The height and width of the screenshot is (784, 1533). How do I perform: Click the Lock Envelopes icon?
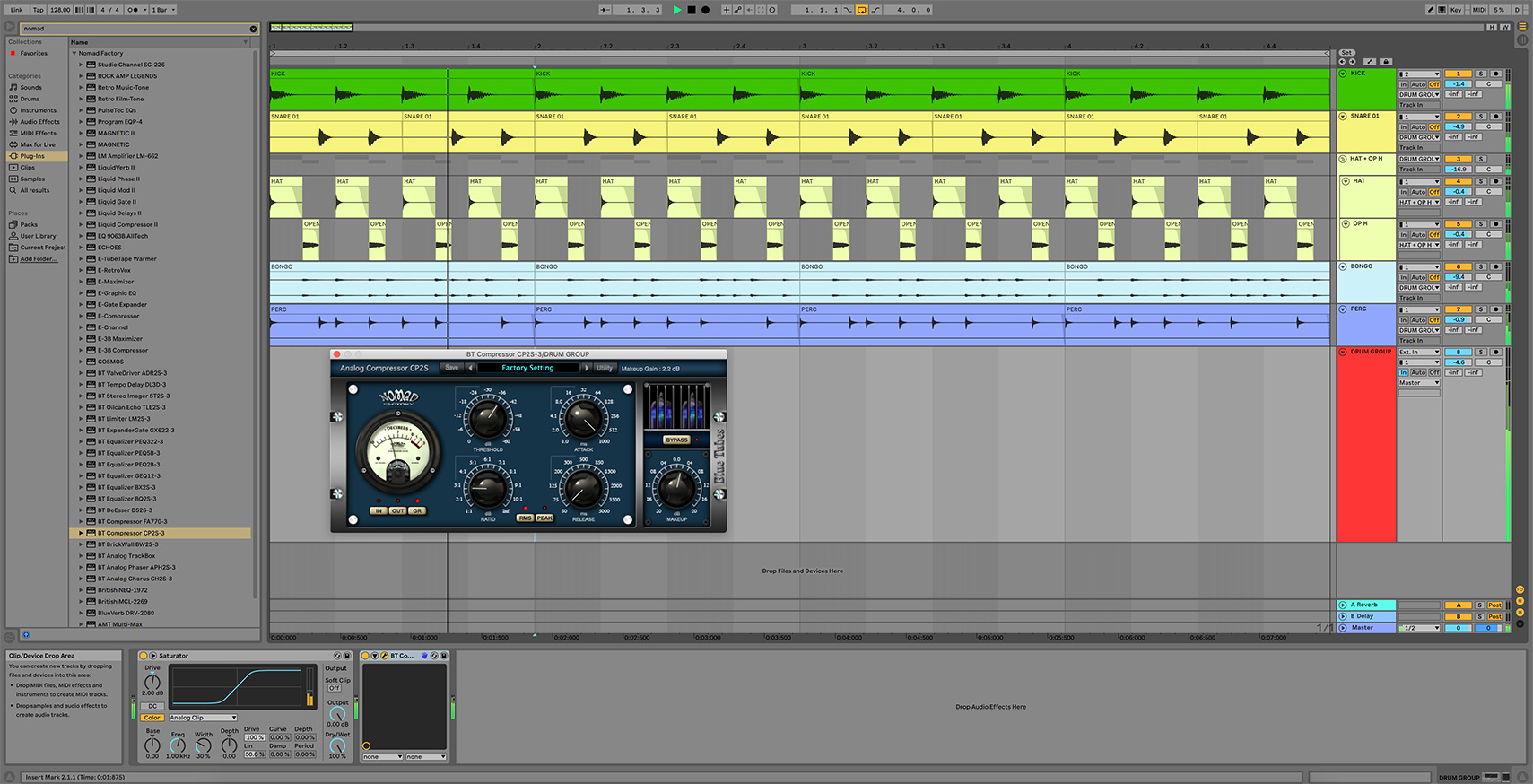pyautogui.click(x=1386, y=62)
